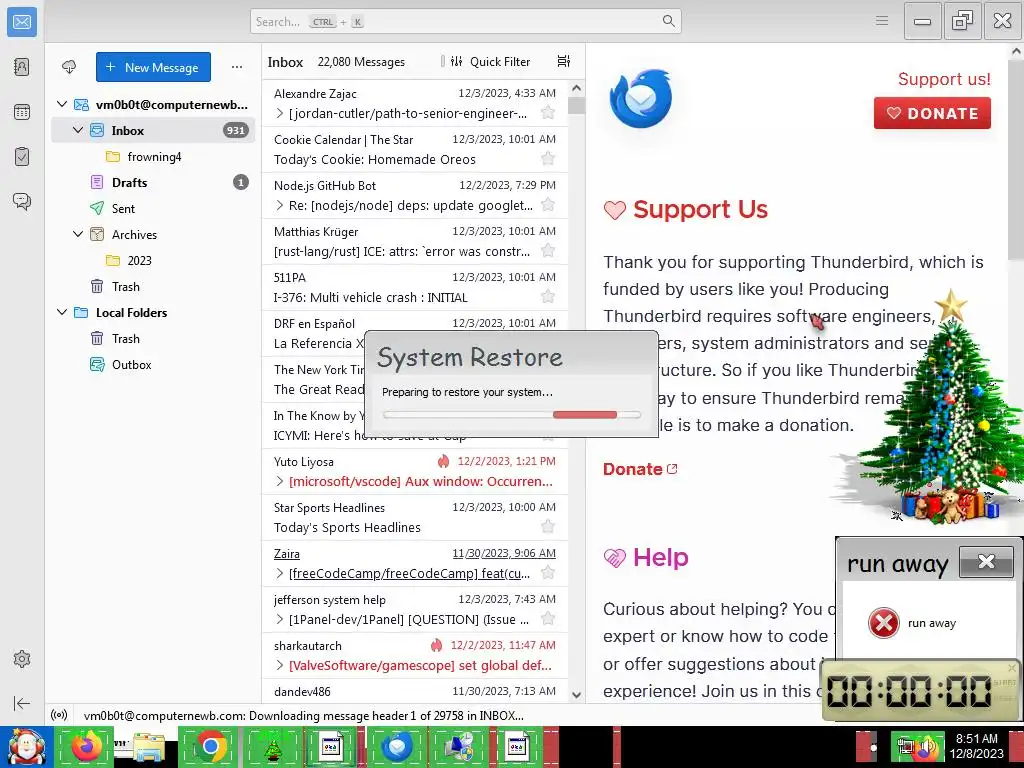Image resolution: width=1024 pixels, height=768 pixels.
Task: Open the Chat space
Action: point(22,201)
